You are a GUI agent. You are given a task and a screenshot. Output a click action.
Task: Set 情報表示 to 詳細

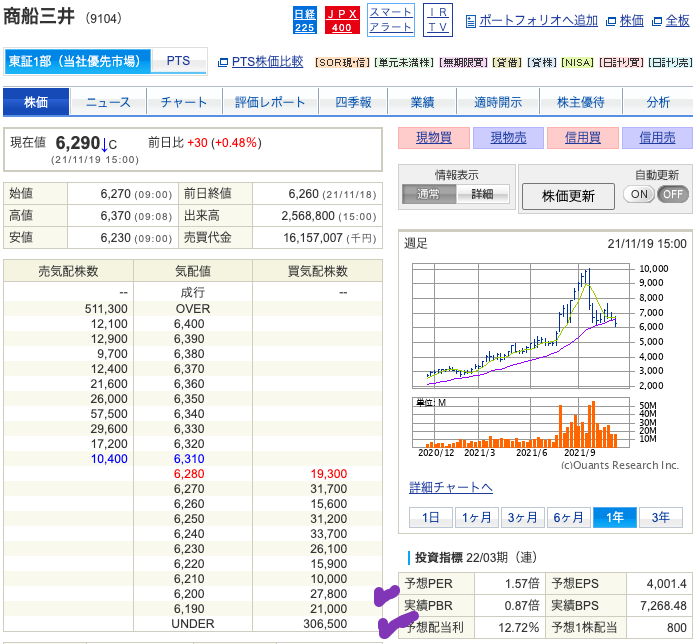point(483,194)
